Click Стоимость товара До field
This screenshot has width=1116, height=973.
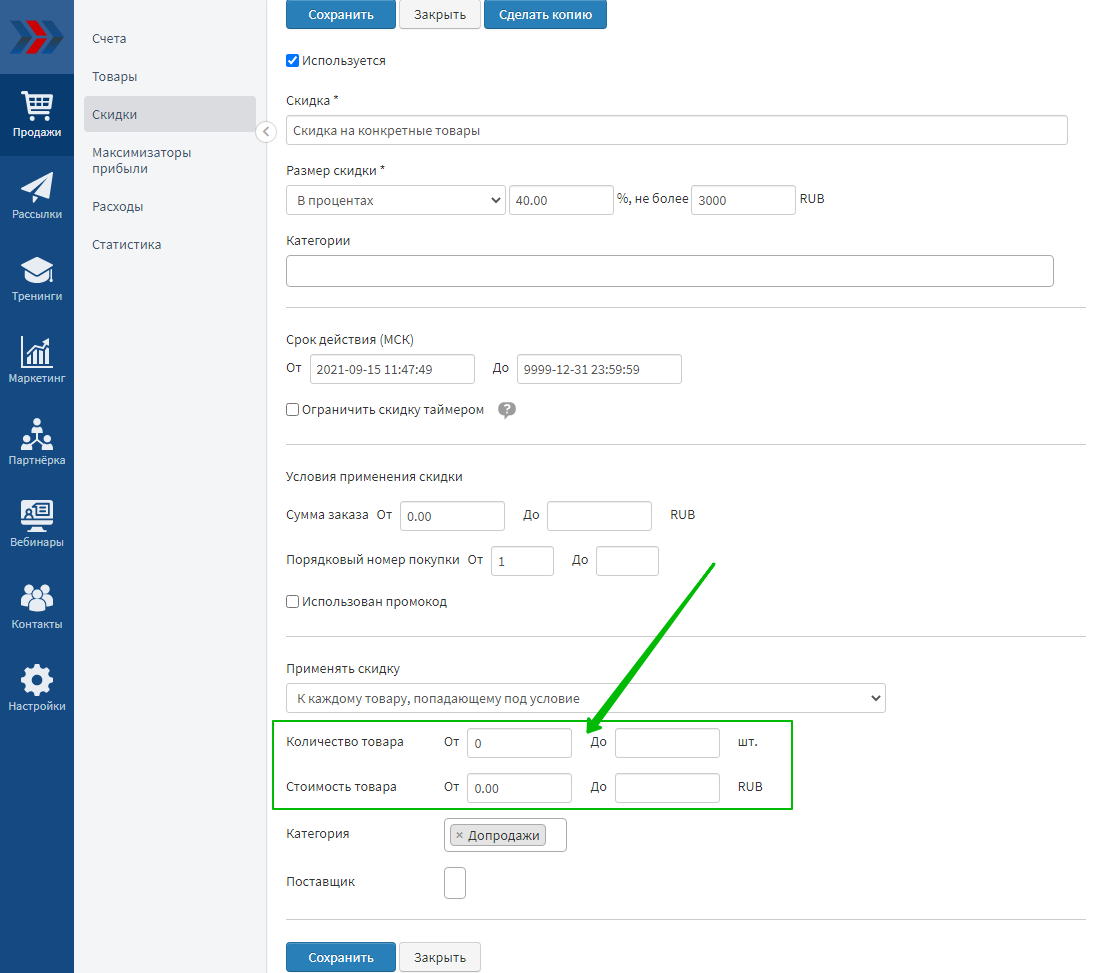click(x=668, y=788)
